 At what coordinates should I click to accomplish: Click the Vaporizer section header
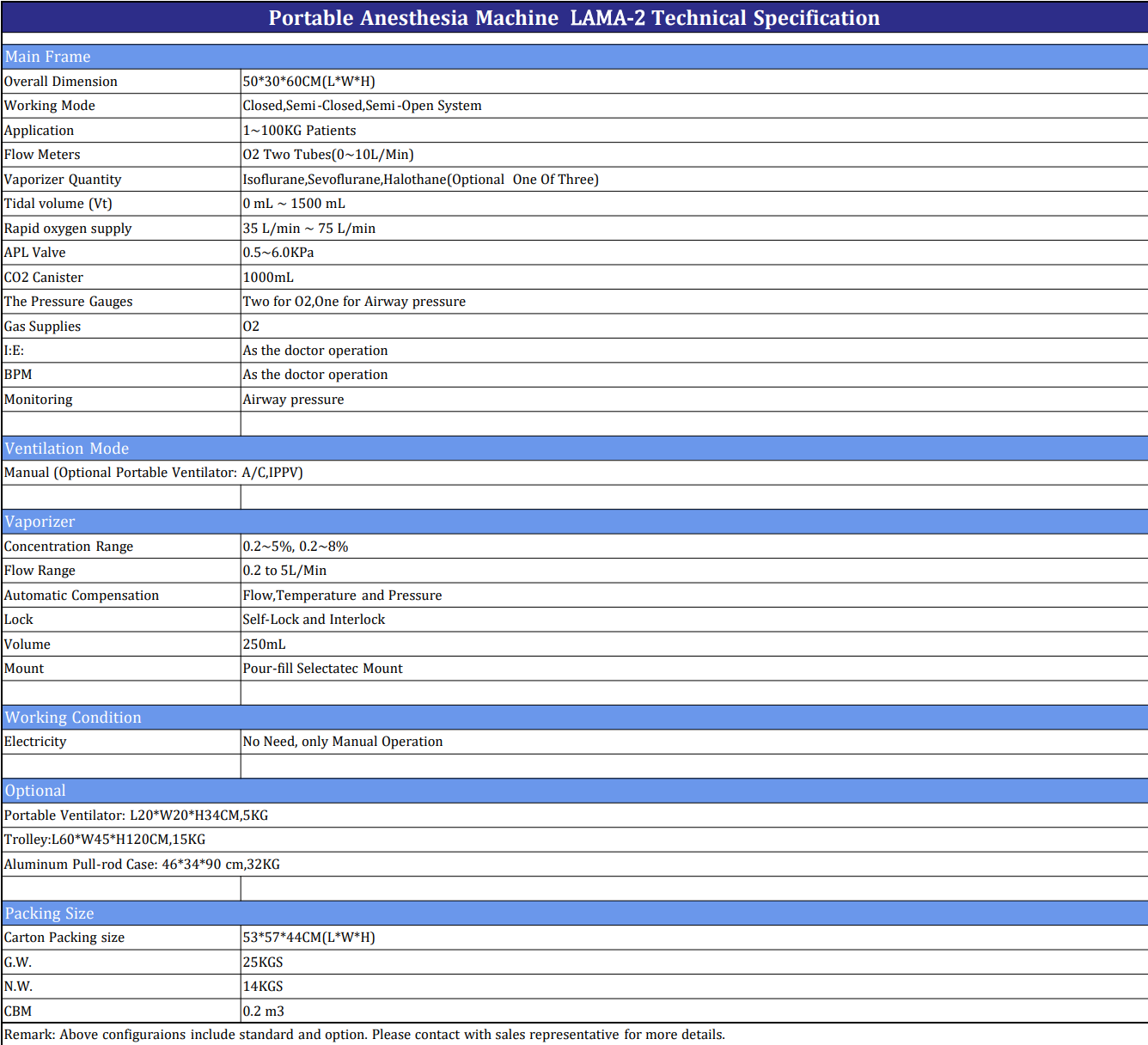pos(40,522)
